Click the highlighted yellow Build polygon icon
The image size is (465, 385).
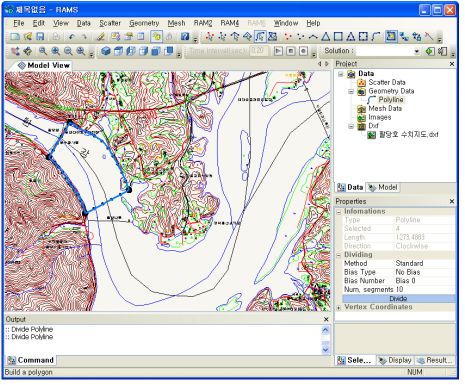pos(391,36)
